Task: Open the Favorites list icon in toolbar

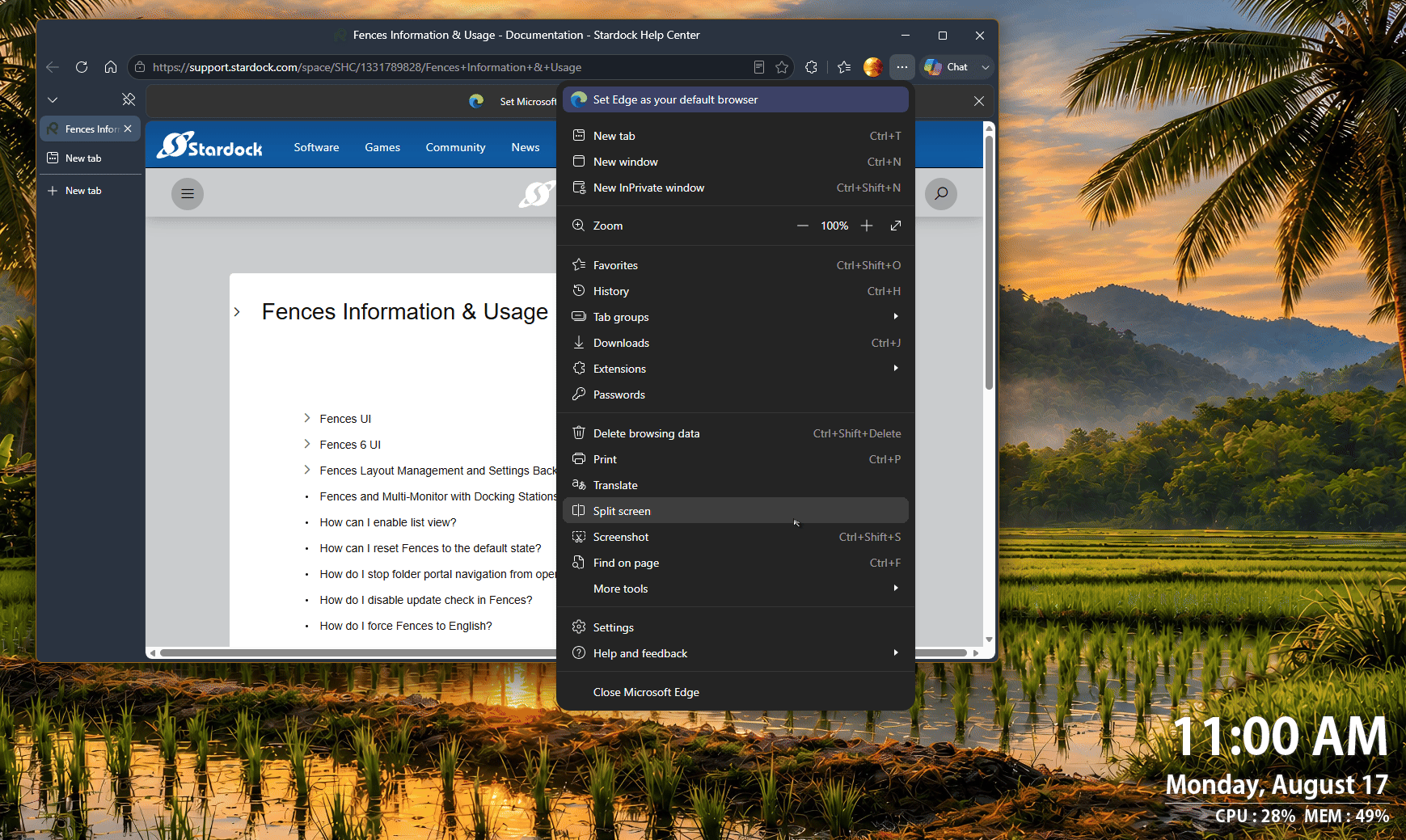Action: click(x=844, y=67)
